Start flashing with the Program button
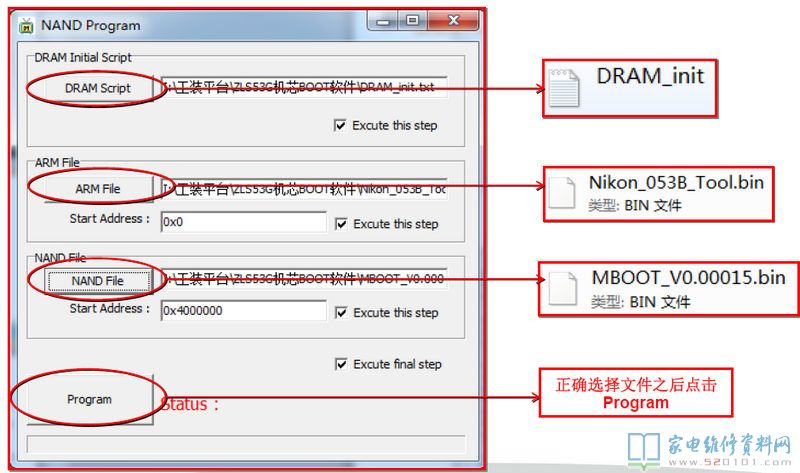Screen dimensions: 800x473 click(x=89, y=399)
